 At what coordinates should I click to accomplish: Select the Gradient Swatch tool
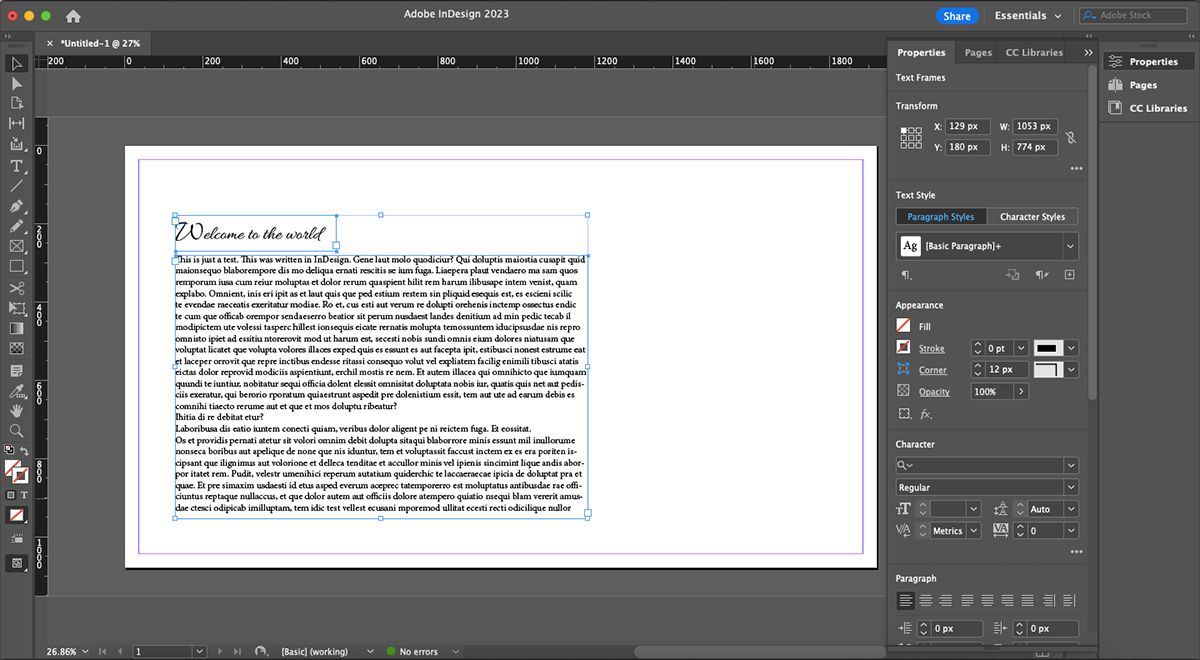(x=17, y=328)
